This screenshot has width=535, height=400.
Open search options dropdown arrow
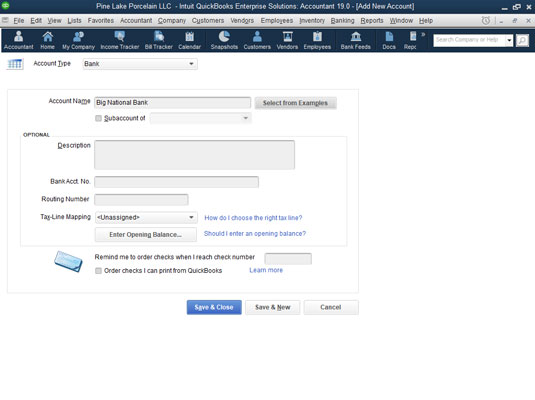[x=509, y=40]
